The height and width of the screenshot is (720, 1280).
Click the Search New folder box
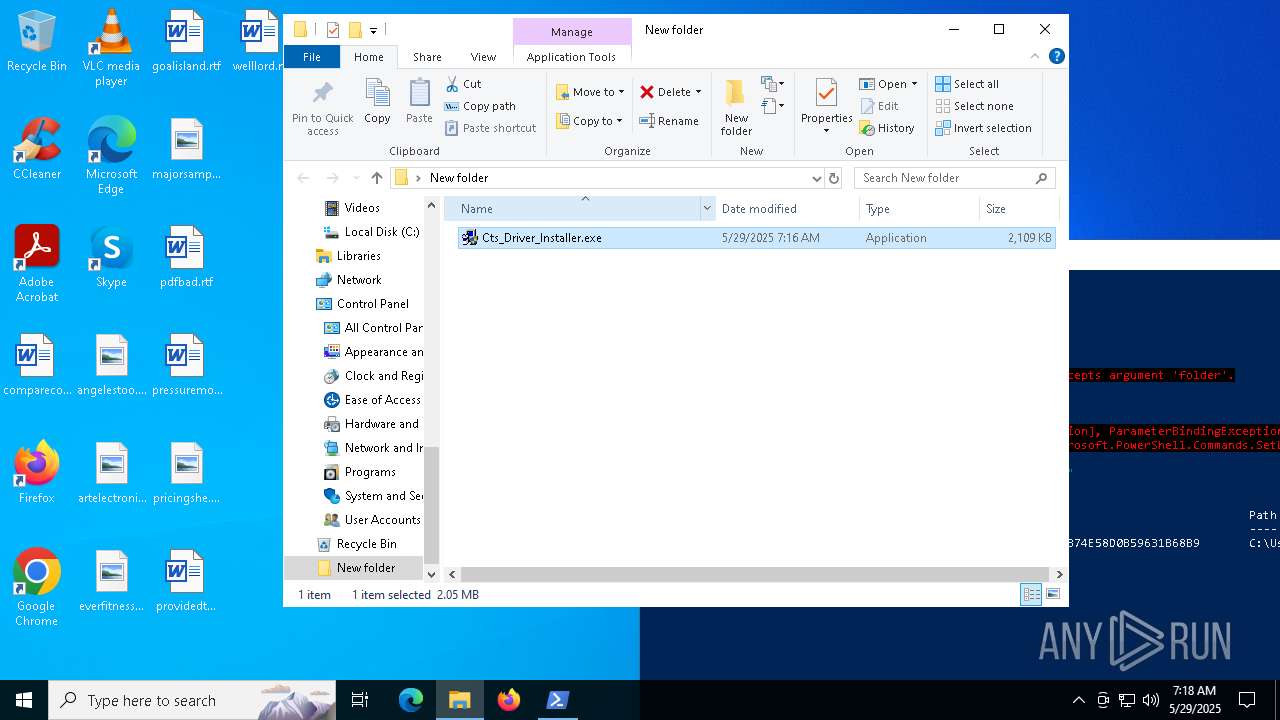955,178
